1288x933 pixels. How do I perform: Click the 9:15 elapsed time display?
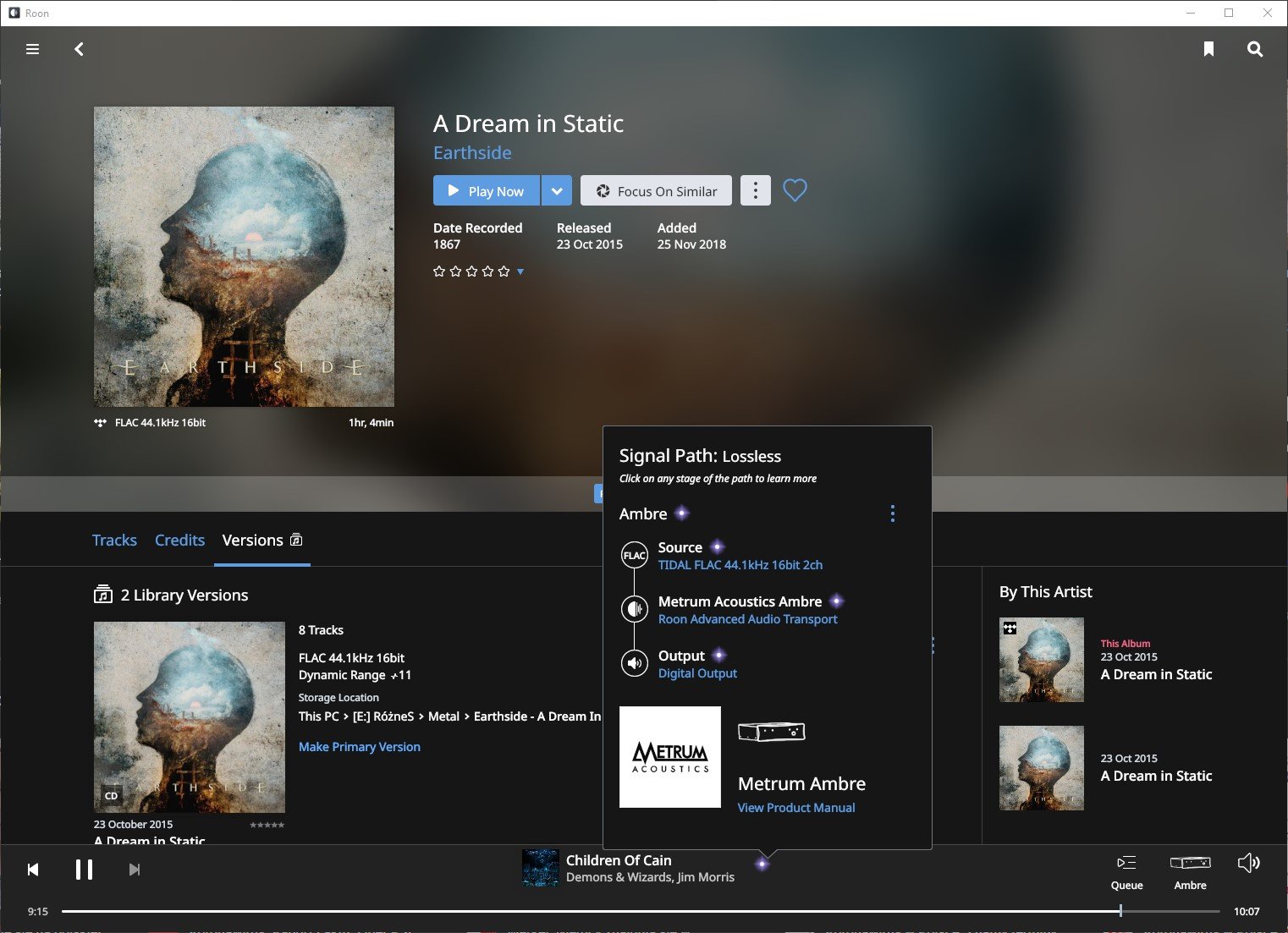click(38, 911)
